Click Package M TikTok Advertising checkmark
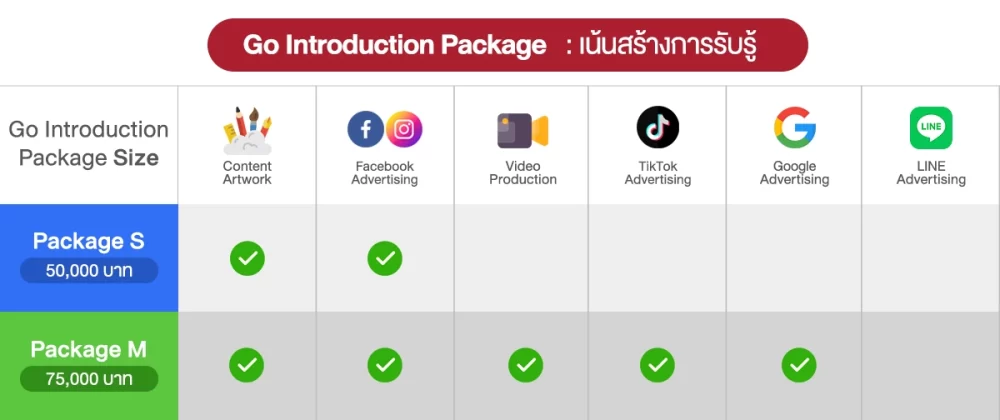1000x420 pixels. 657,365
